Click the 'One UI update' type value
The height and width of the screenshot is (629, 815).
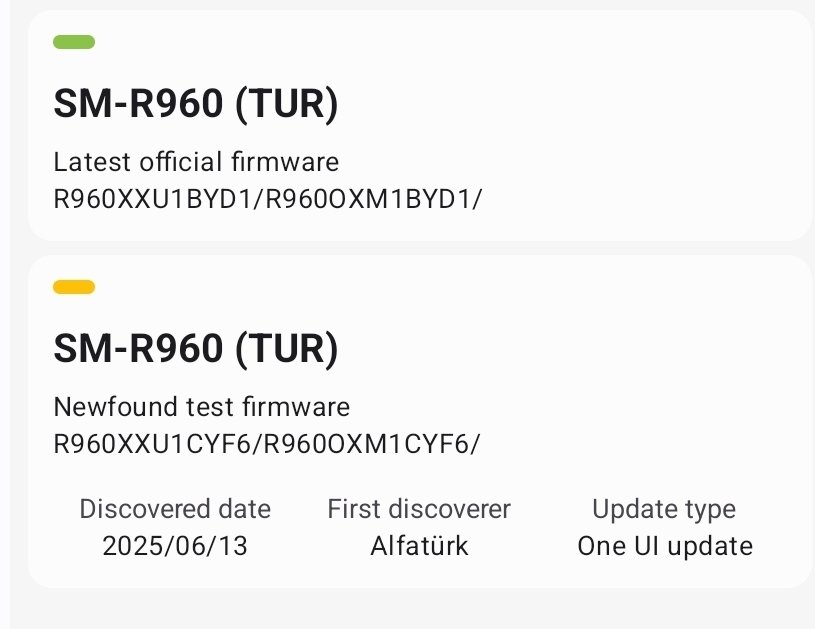(665, 546)
